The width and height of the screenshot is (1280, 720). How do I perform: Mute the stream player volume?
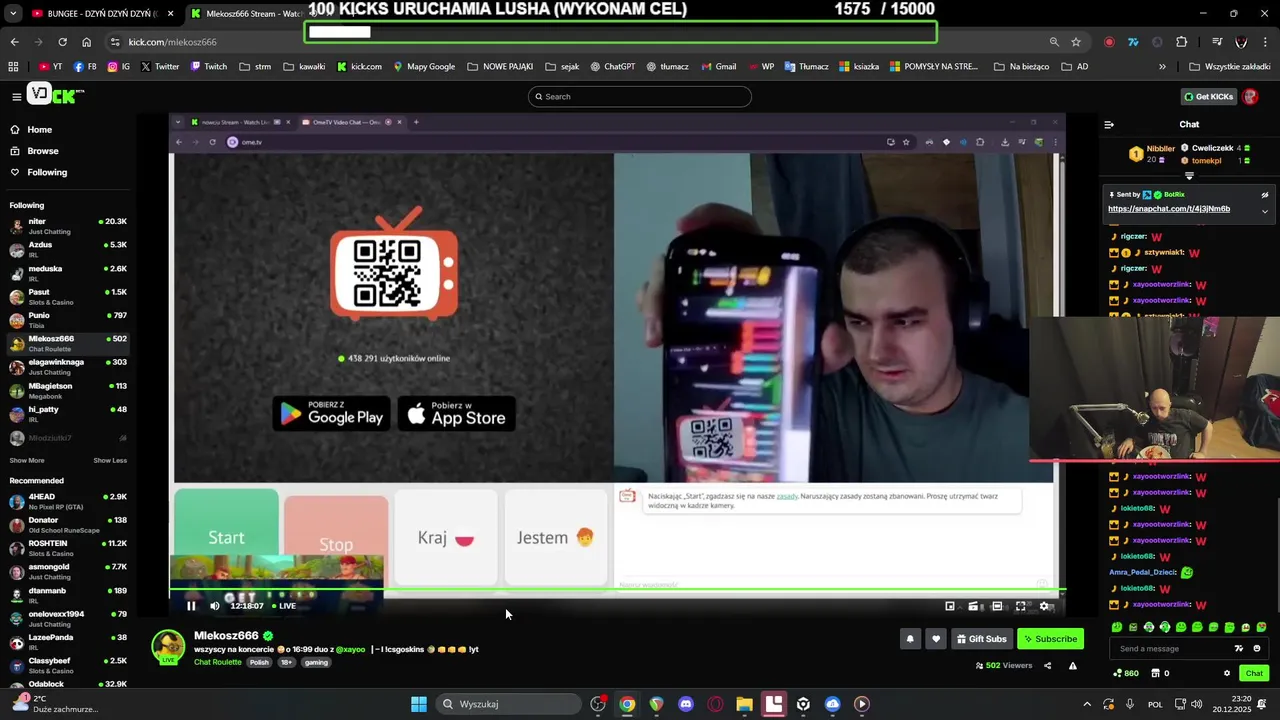point(214,606)
